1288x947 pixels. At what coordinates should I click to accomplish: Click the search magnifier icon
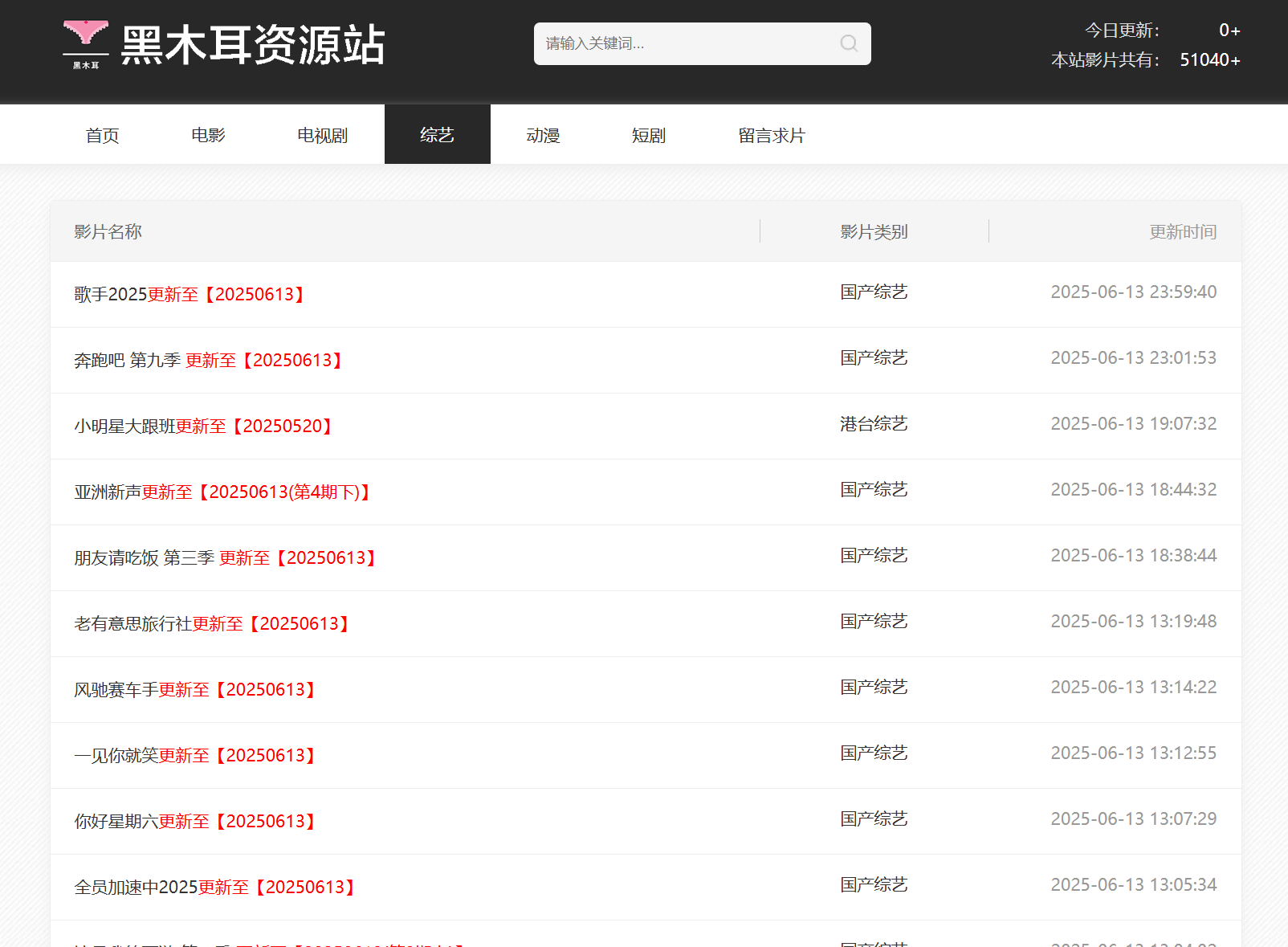849,43
